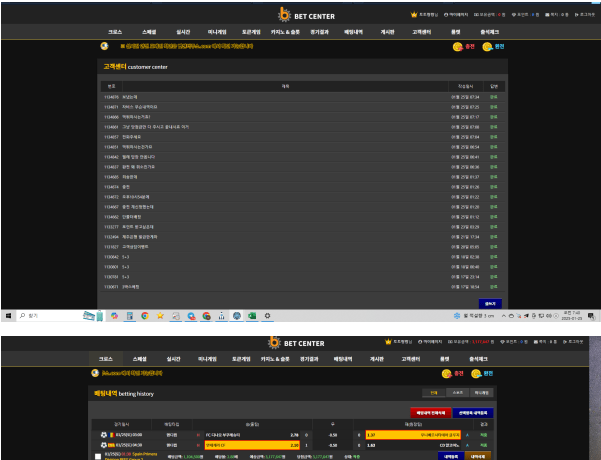601x460 pixels.
Task: Click the Windows taskbar search box
Action: pyautogui.click(x=50, y=316)
